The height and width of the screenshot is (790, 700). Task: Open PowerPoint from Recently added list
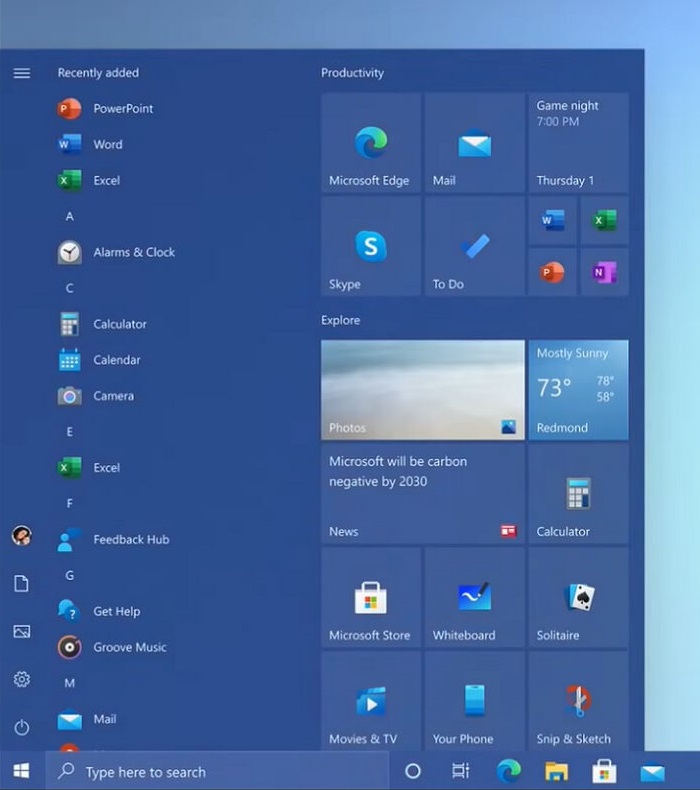click(122, 108)
